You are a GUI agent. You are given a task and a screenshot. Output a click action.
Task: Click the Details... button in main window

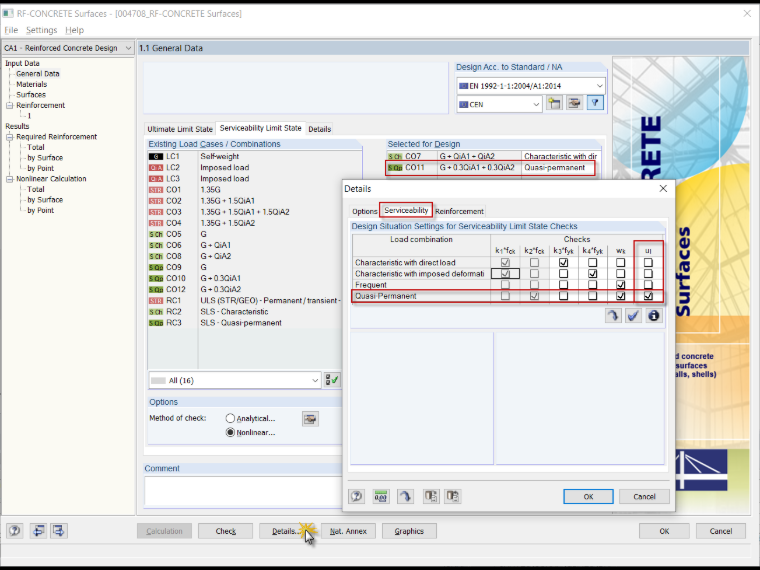(286, 531)
